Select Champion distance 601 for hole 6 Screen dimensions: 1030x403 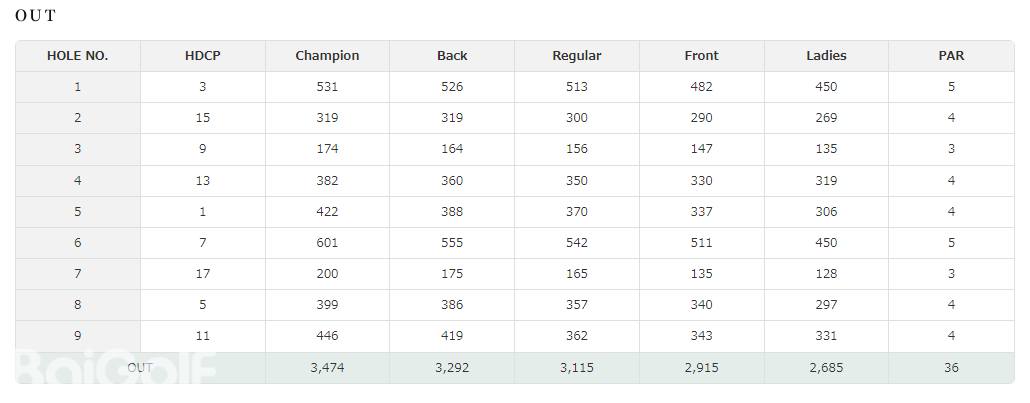[327, 243]
